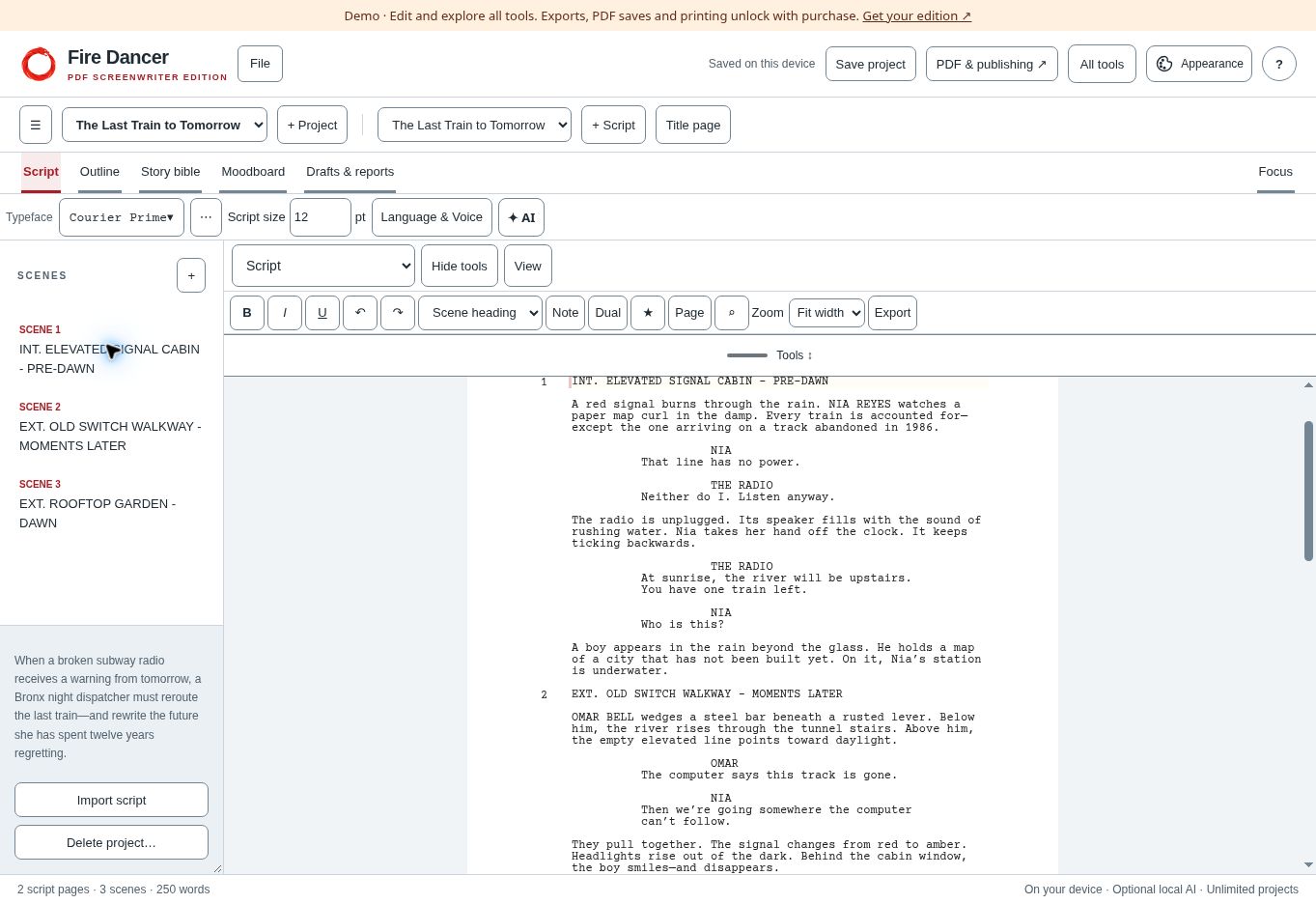Open the script selector dropdown
This screenshot has width=1316, height=904.
coord(474,126)
